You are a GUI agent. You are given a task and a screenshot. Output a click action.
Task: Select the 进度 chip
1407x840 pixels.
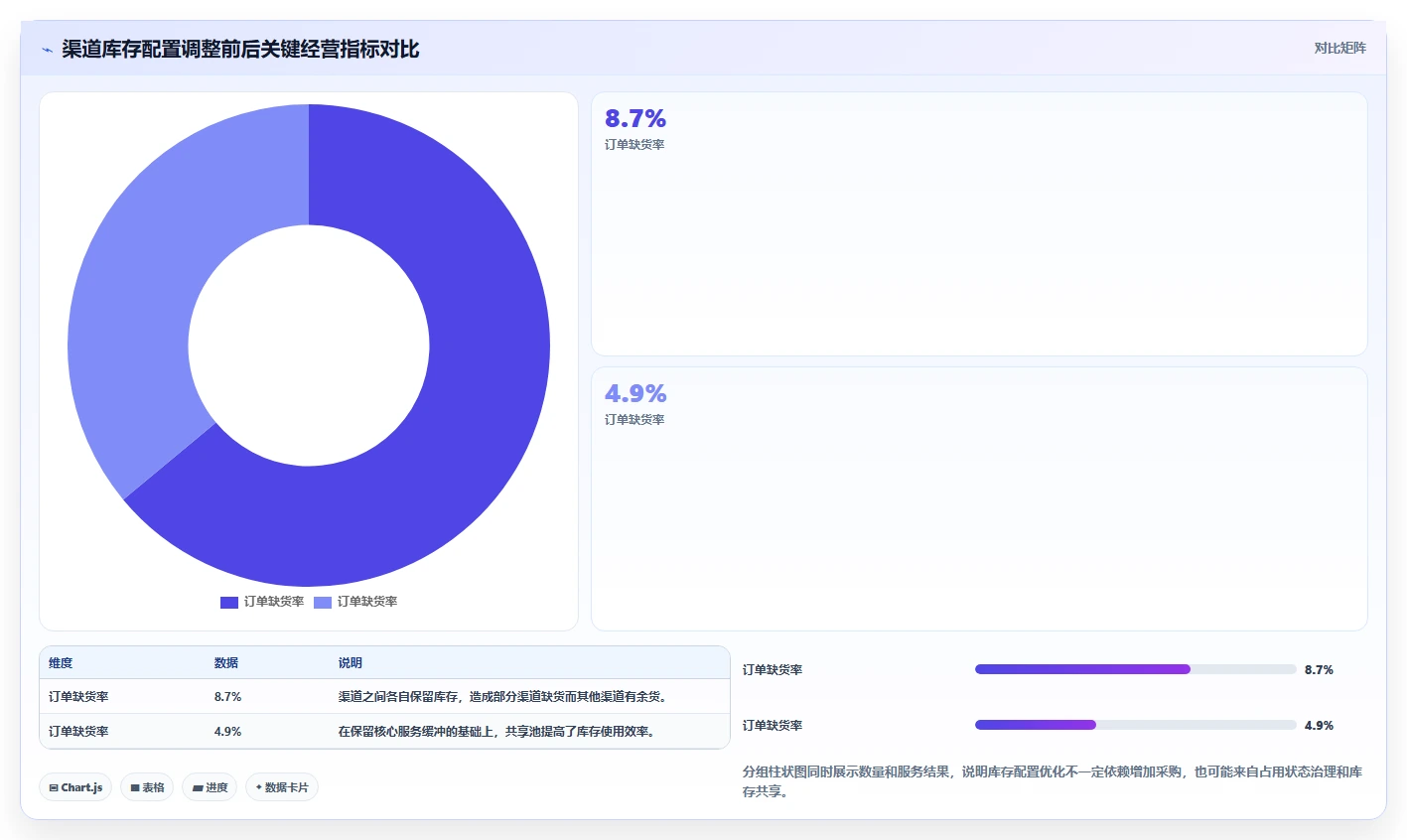pyautogui.click(x=210, y=787)
